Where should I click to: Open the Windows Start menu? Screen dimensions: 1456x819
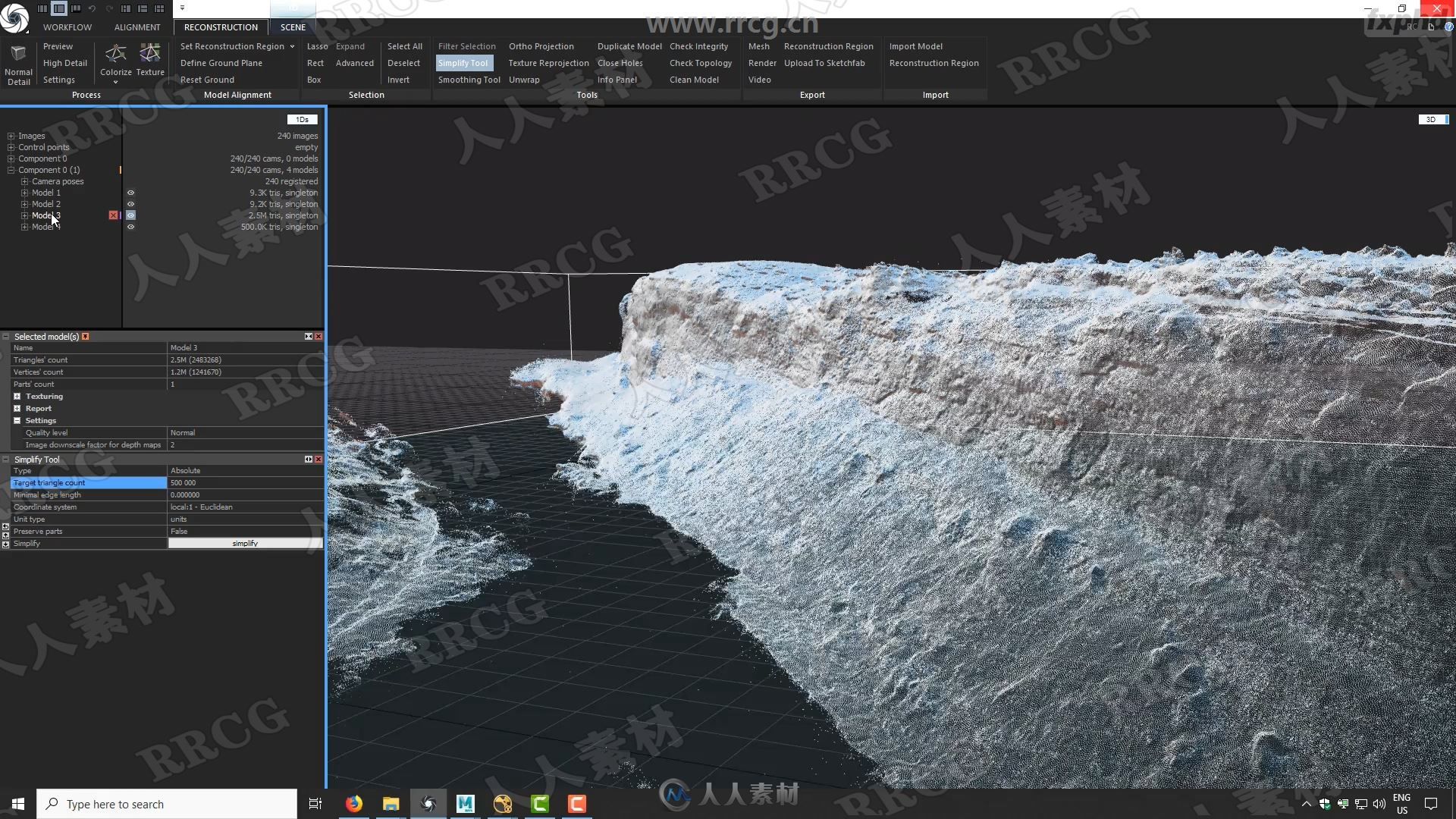tap(18, 804)
